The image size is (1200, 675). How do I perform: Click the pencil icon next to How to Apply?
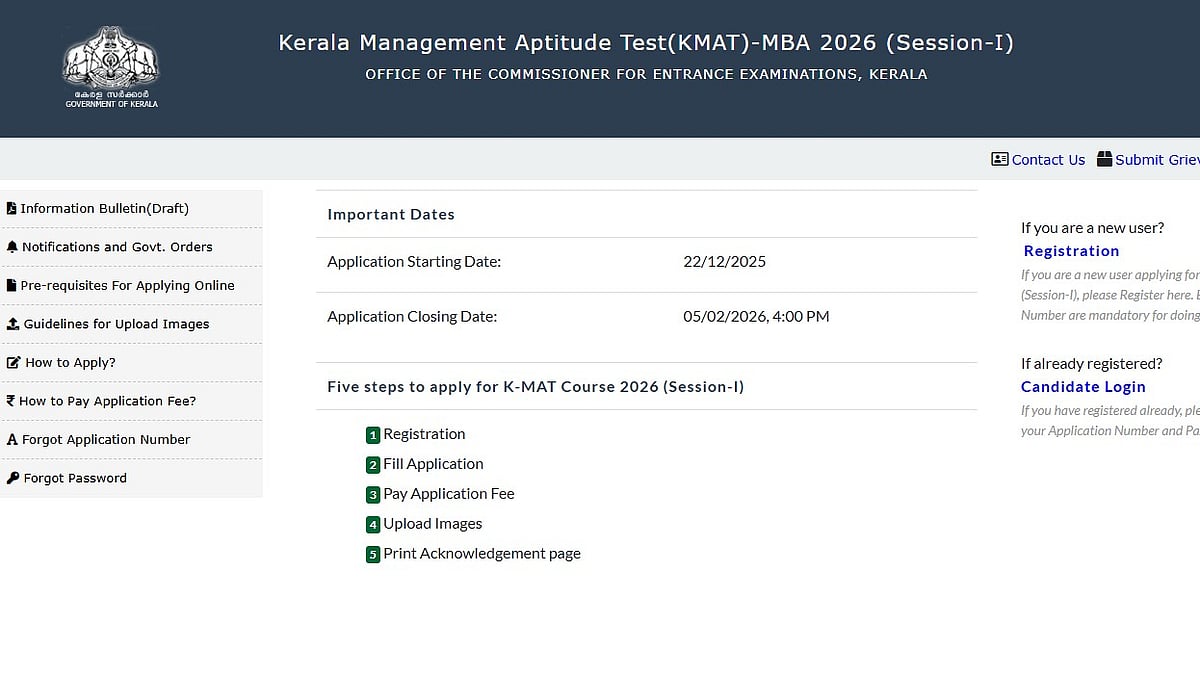tap(12, 362)
